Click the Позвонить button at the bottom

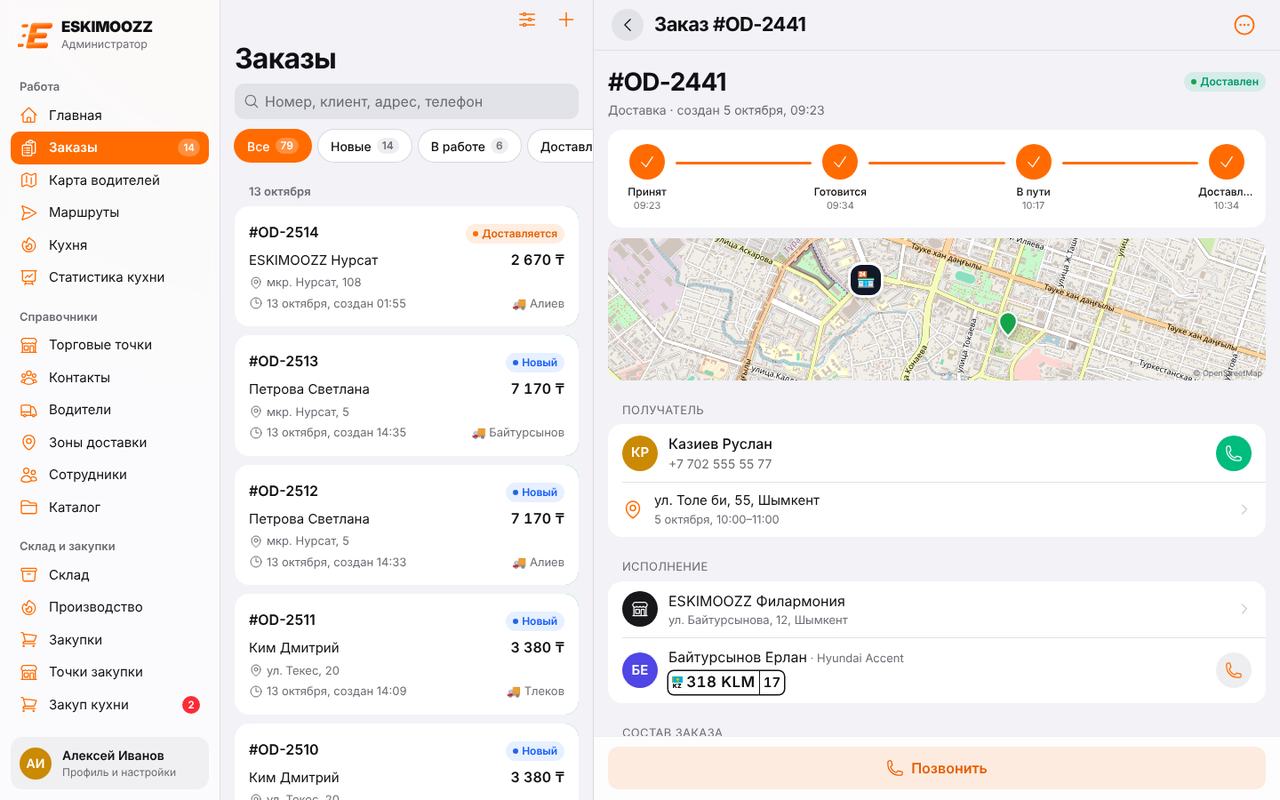[937, 768]
